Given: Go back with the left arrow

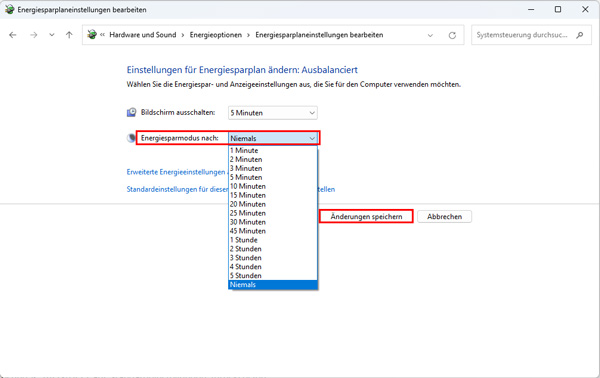Looking at the screenshot, I should pyautogui.click(x=13, y=35).
